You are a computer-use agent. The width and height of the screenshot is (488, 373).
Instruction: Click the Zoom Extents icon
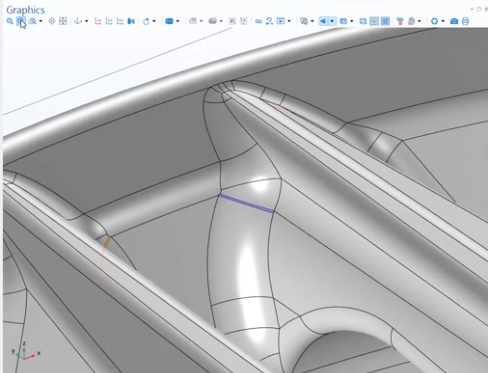click(63, 21)
